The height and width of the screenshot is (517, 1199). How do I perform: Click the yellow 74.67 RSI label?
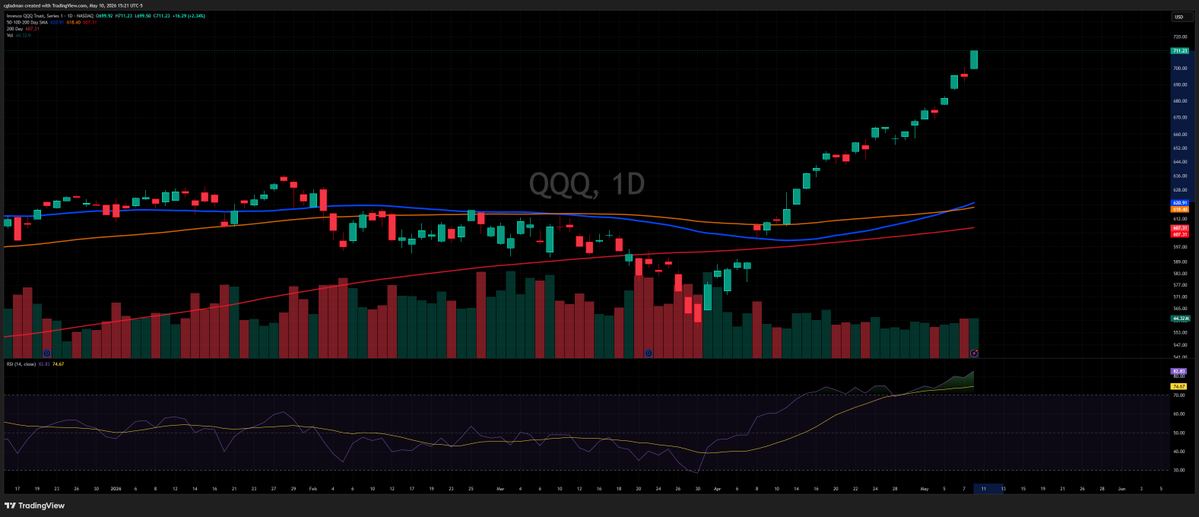1178,386
